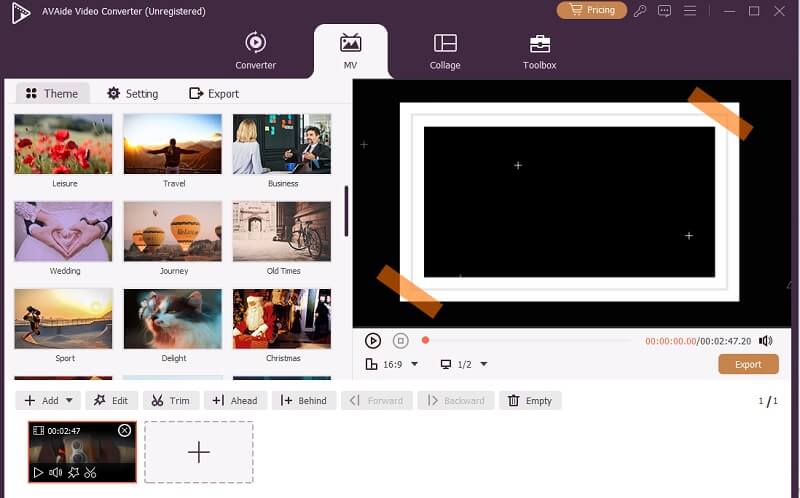Select the Wedding theme thumbnail
Viewport: 800px width, 498px height.
point(64,232)
